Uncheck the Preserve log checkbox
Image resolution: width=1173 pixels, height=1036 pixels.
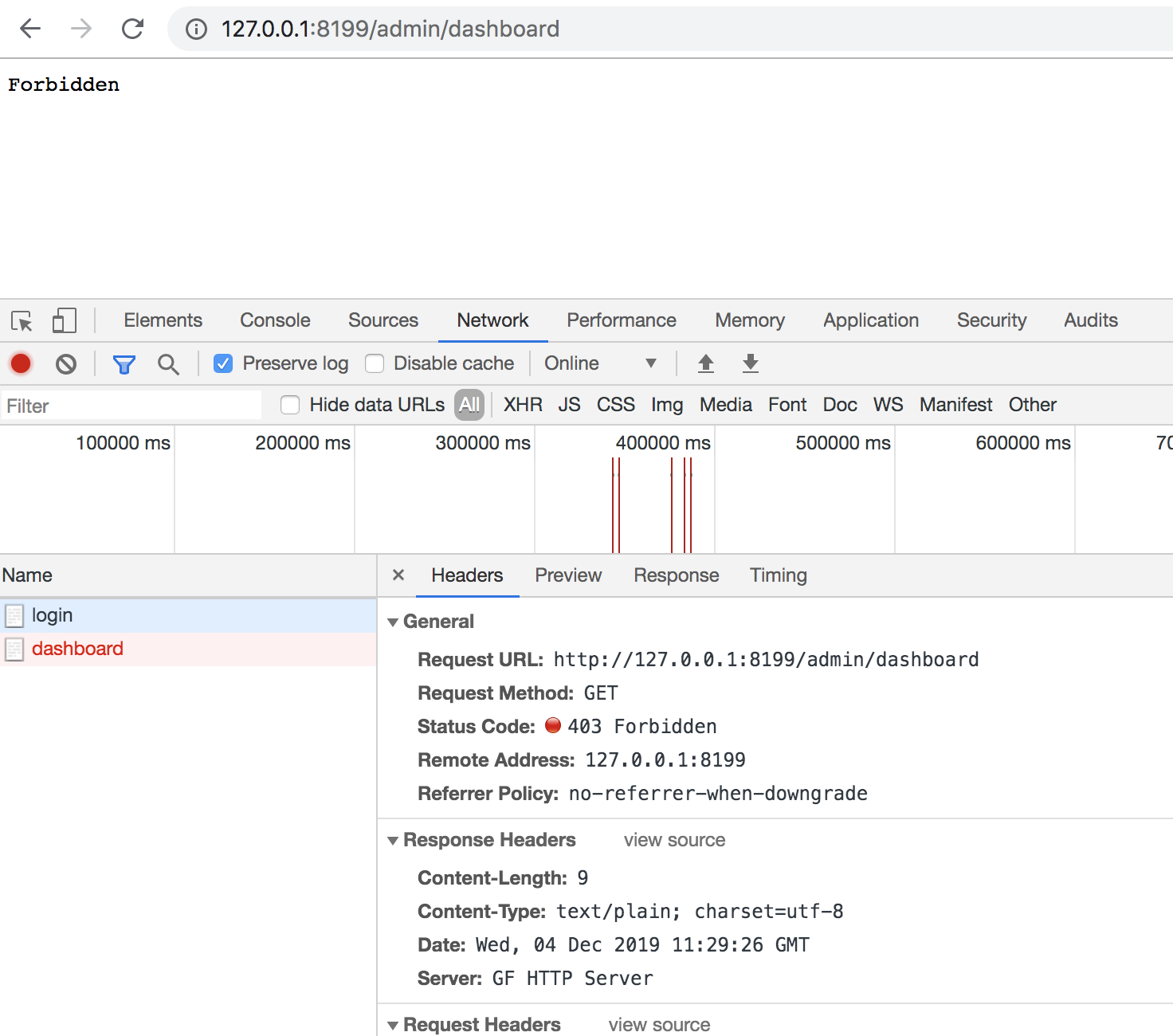(223, 364)
